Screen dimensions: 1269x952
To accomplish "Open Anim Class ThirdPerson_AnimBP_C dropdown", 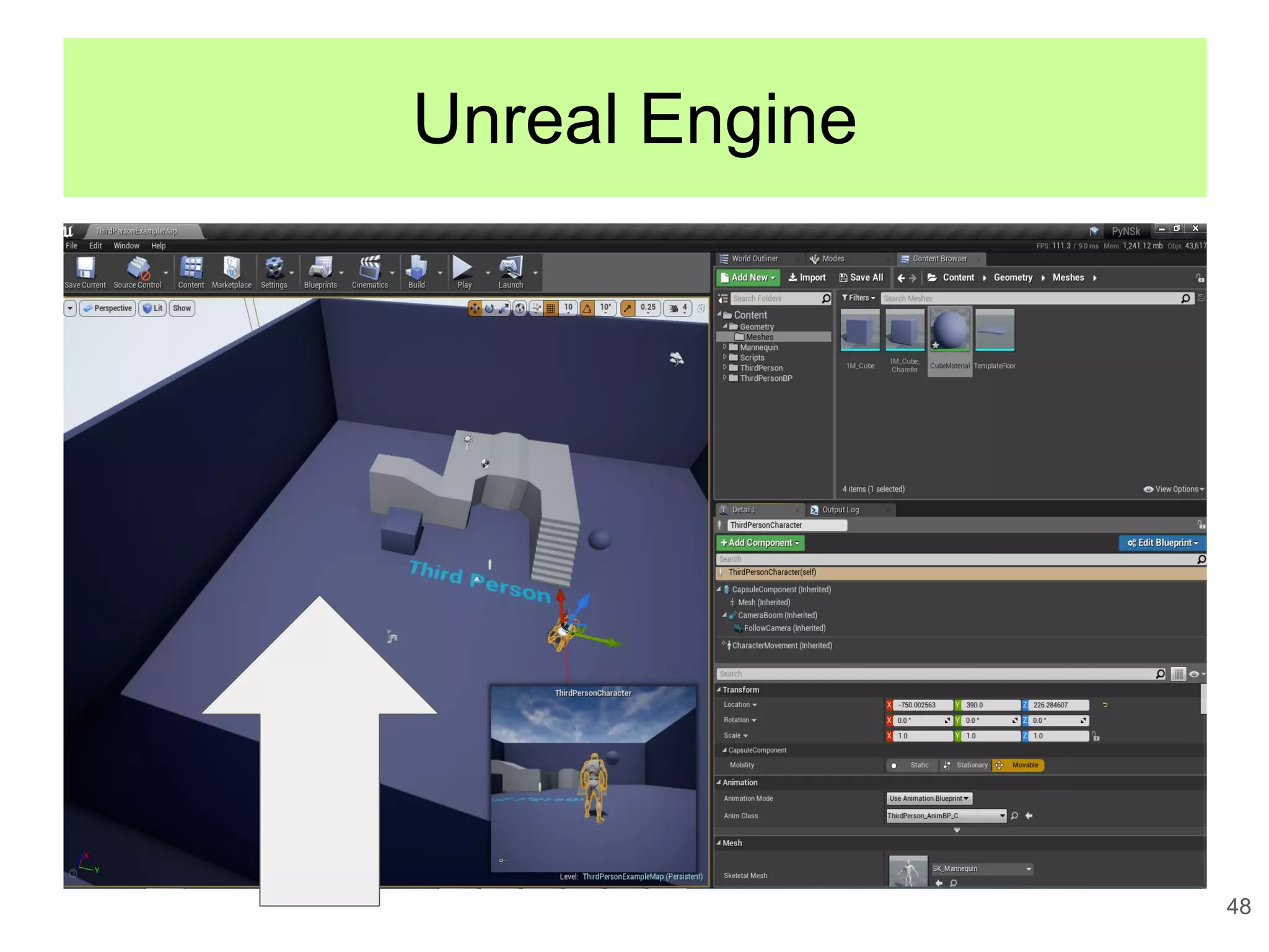I will pyautogui.click(x=946, y=816).
